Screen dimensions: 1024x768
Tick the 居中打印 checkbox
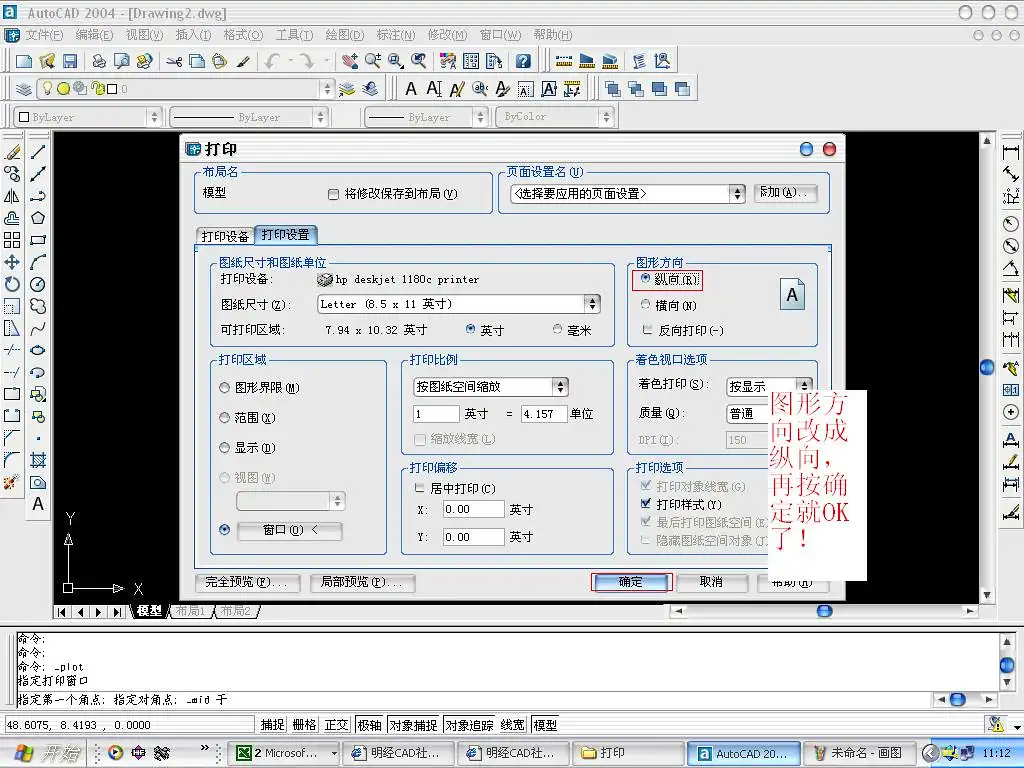(419, 488)
